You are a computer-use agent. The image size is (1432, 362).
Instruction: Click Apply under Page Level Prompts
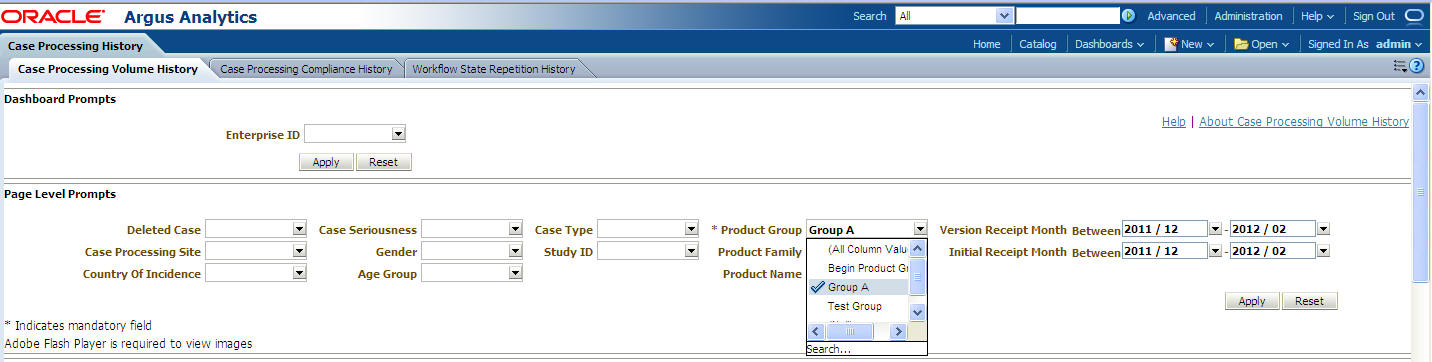coord(1252,301)
